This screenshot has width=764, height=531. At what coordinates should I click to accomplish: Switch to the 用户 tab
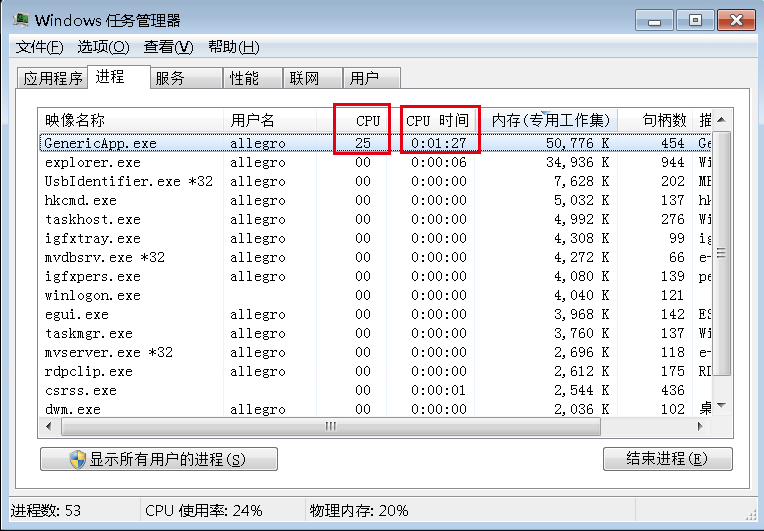[372, 78]
